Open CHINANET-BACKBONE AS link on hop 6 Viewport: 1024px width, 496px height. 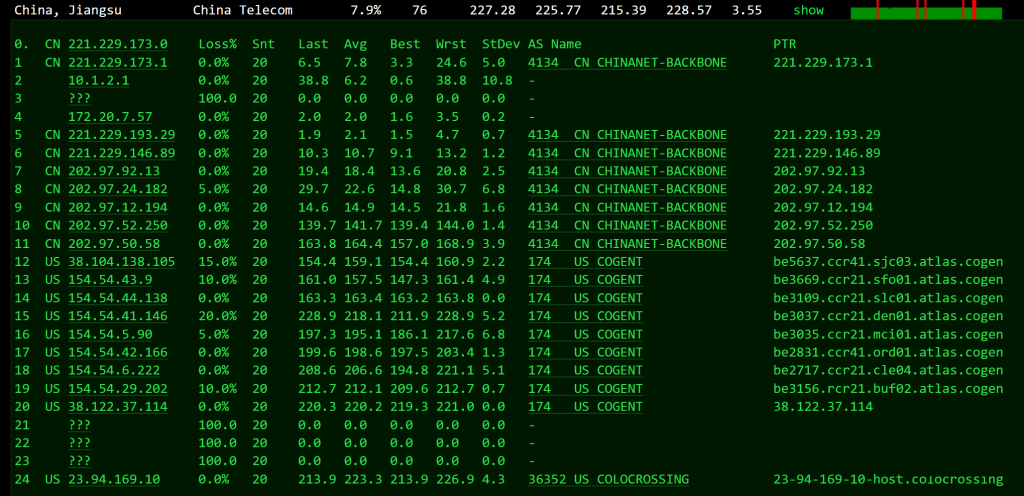pos(627,153)
